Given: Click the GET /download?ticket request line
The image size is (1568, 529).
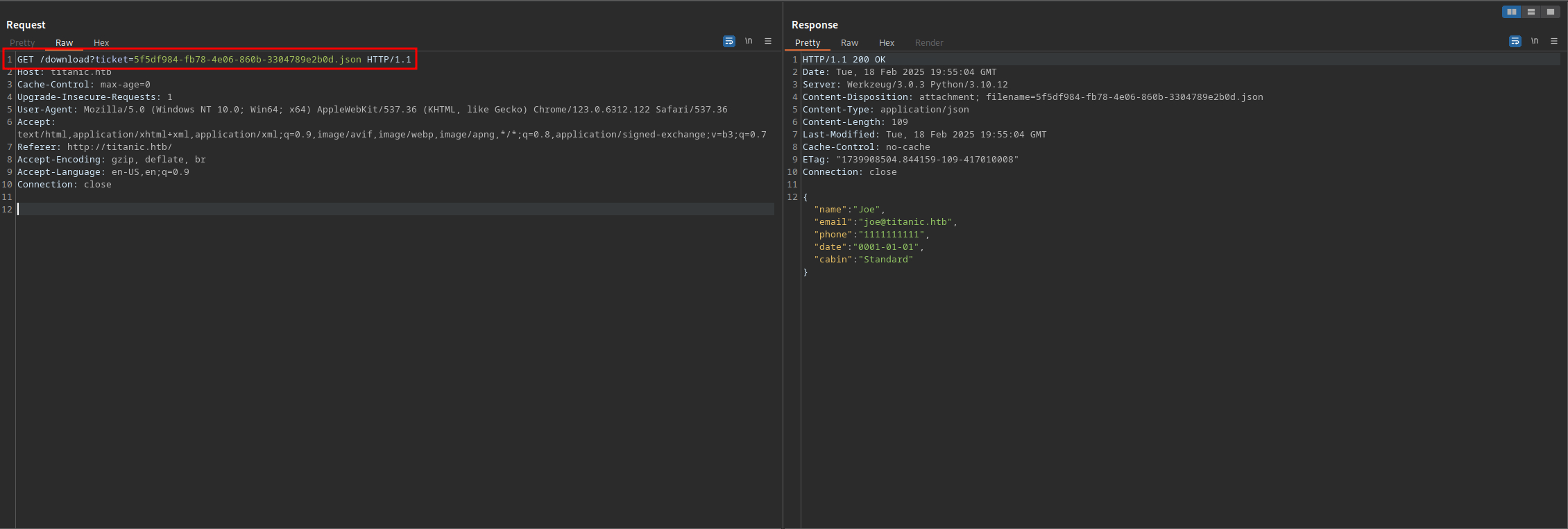Looking at the screenshot, I should point(214,60).
